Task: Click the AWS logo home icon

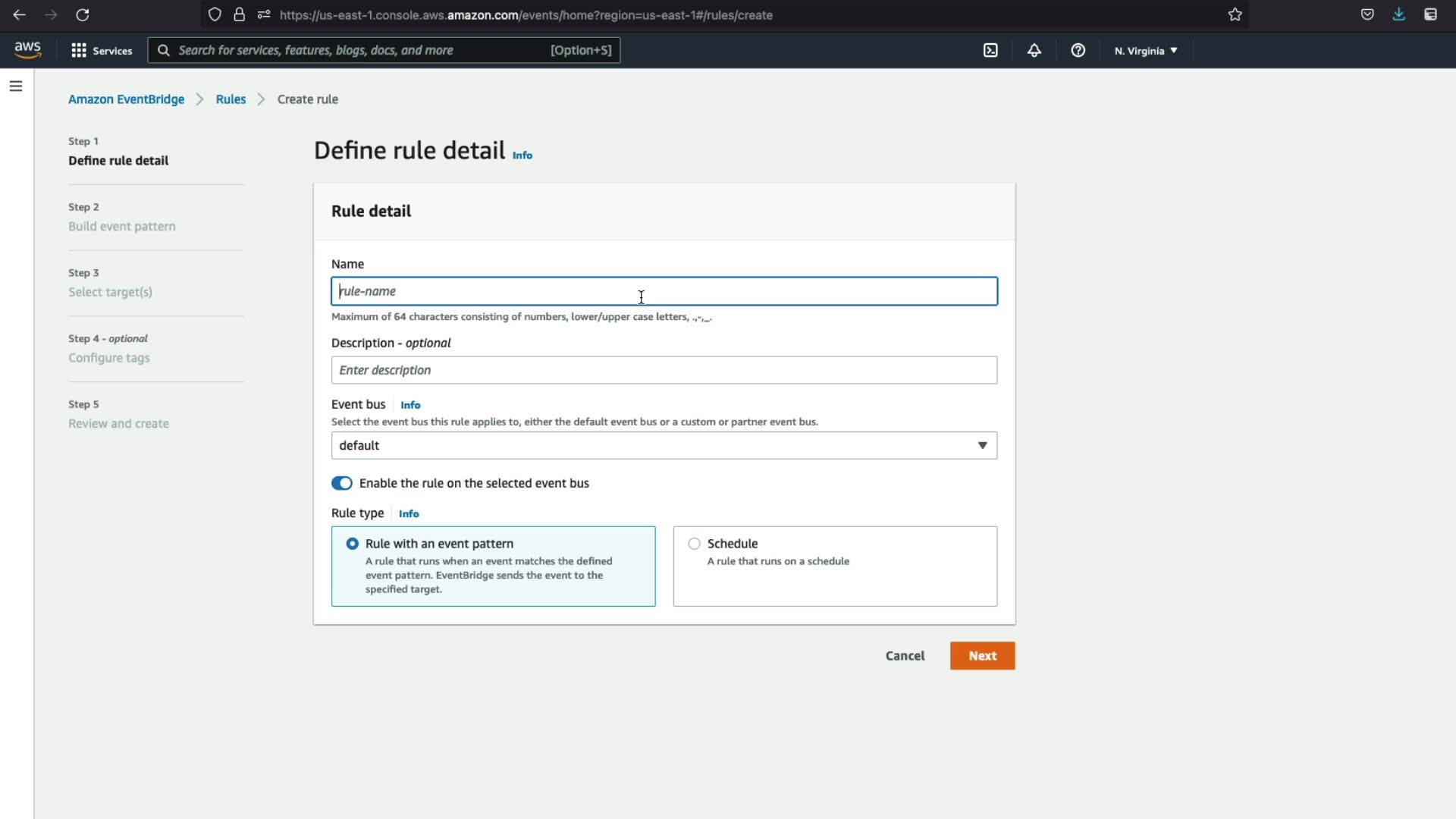Action: [28, 50]
